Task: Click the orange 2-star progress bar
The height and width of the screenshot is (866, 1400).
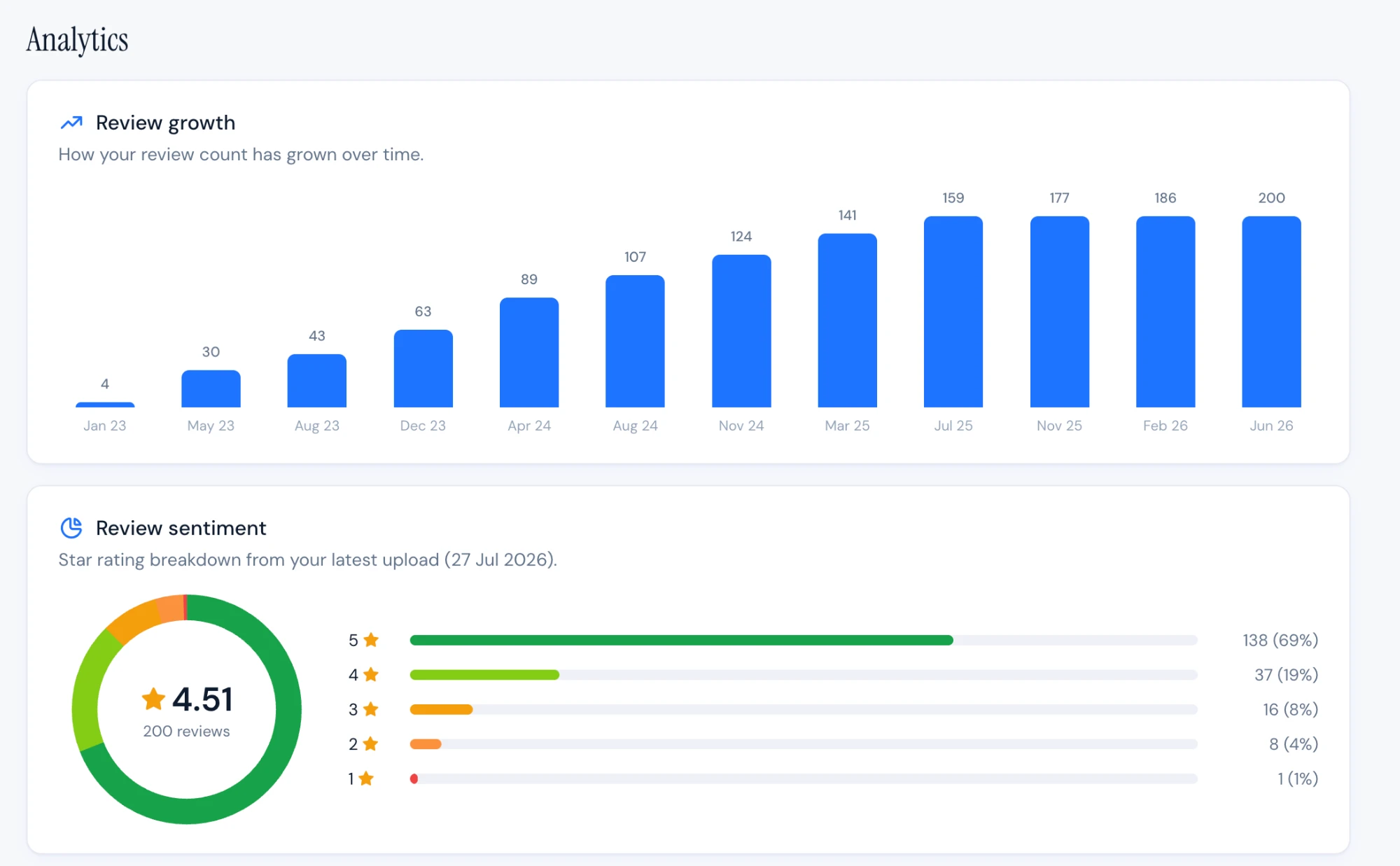Action: click(426, 743)
